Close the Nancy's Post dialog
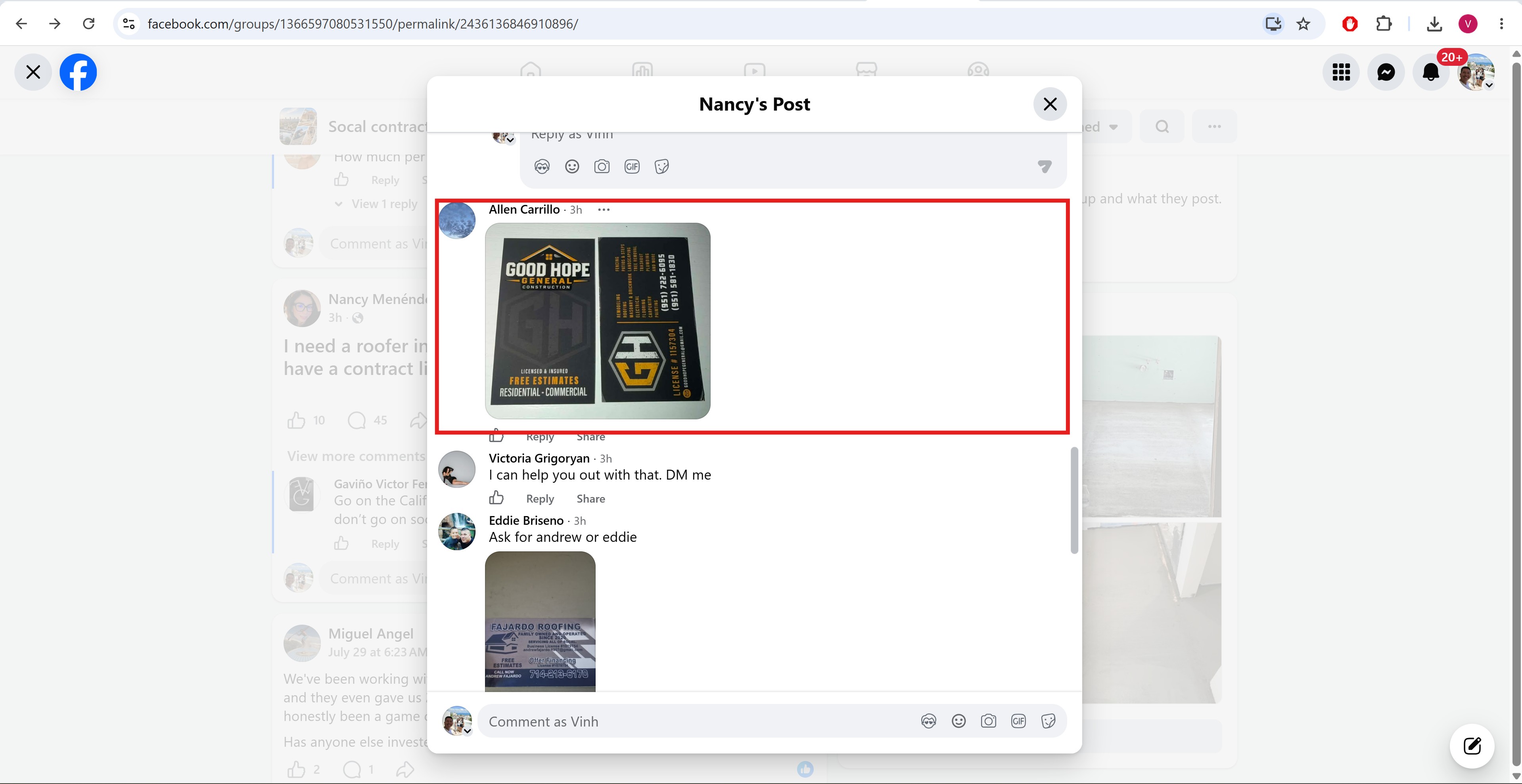 (x=1050, y=104)
